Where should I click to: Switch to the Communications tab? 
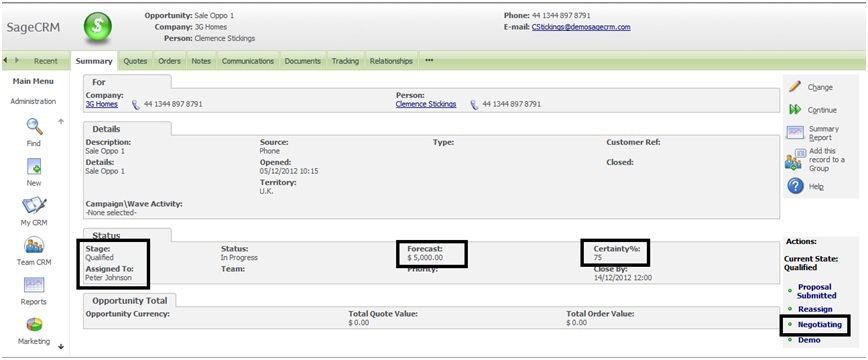tap(248, 61)
